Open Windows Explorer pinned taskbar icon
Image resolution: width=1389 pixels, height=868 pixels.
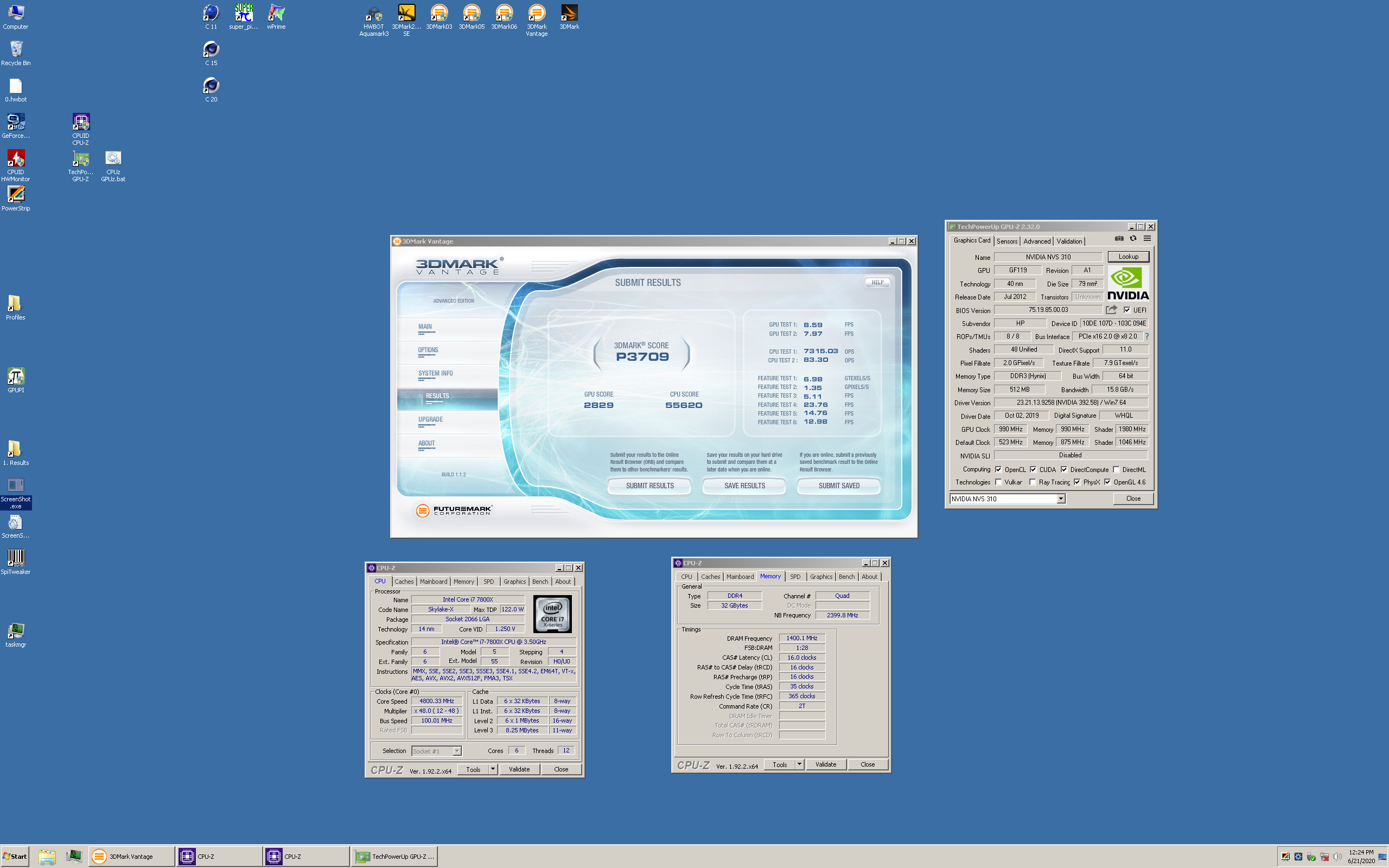point(47,857)
